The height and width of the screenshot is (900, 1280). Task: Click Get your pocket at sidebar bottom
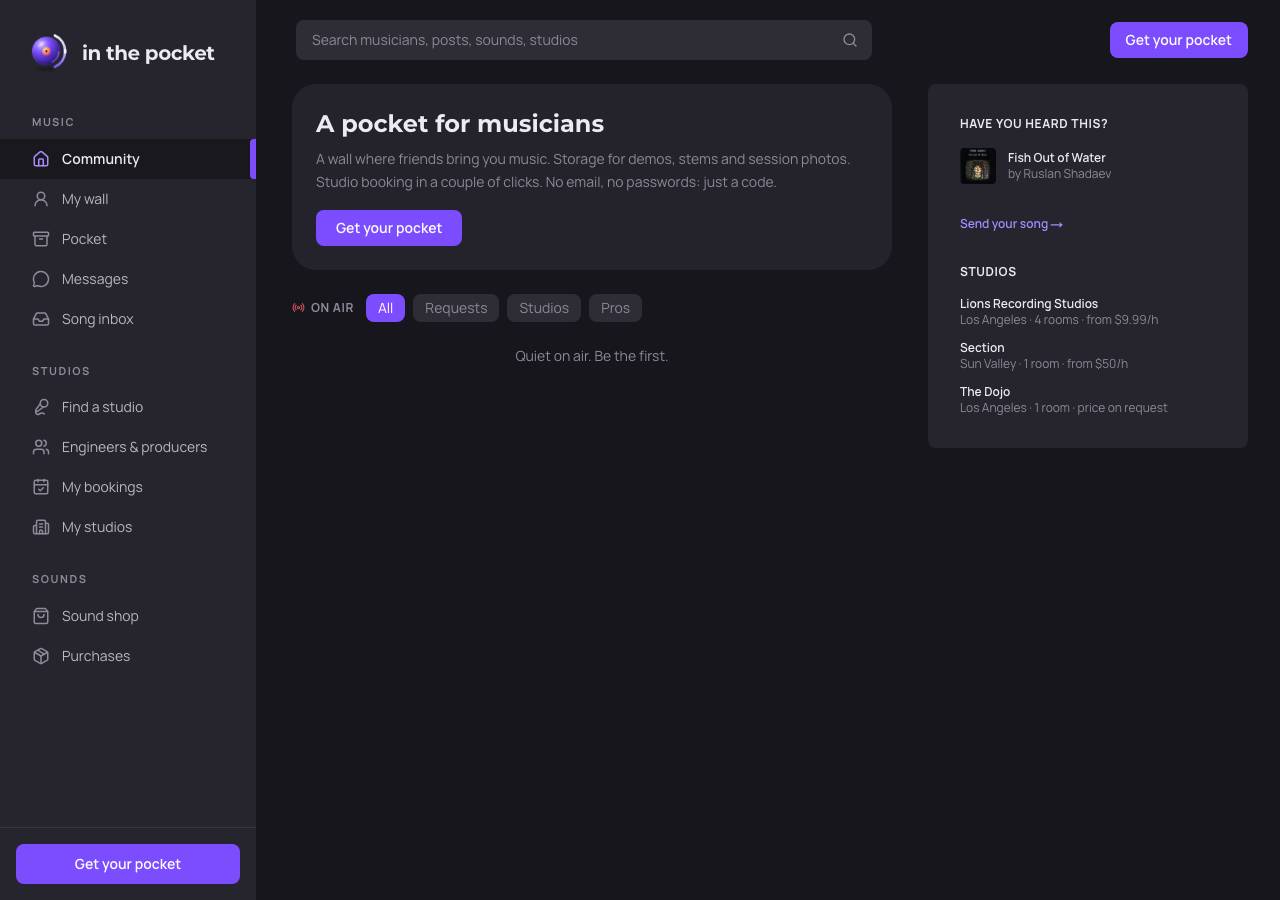click(128, 864)
